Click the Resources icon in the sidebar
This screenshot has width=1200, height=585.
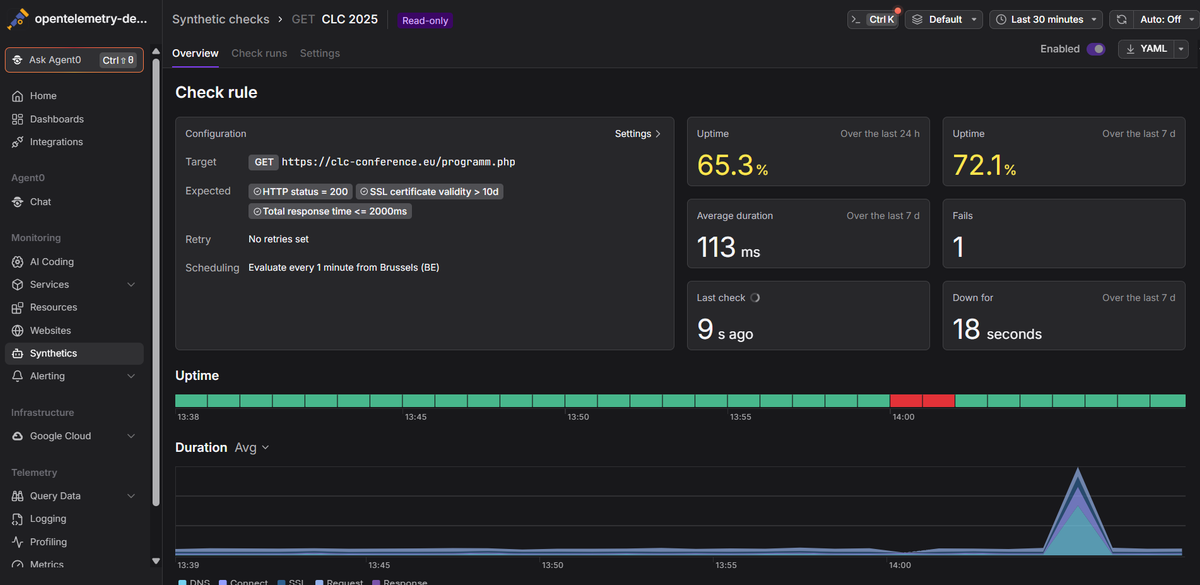point(18,308)
